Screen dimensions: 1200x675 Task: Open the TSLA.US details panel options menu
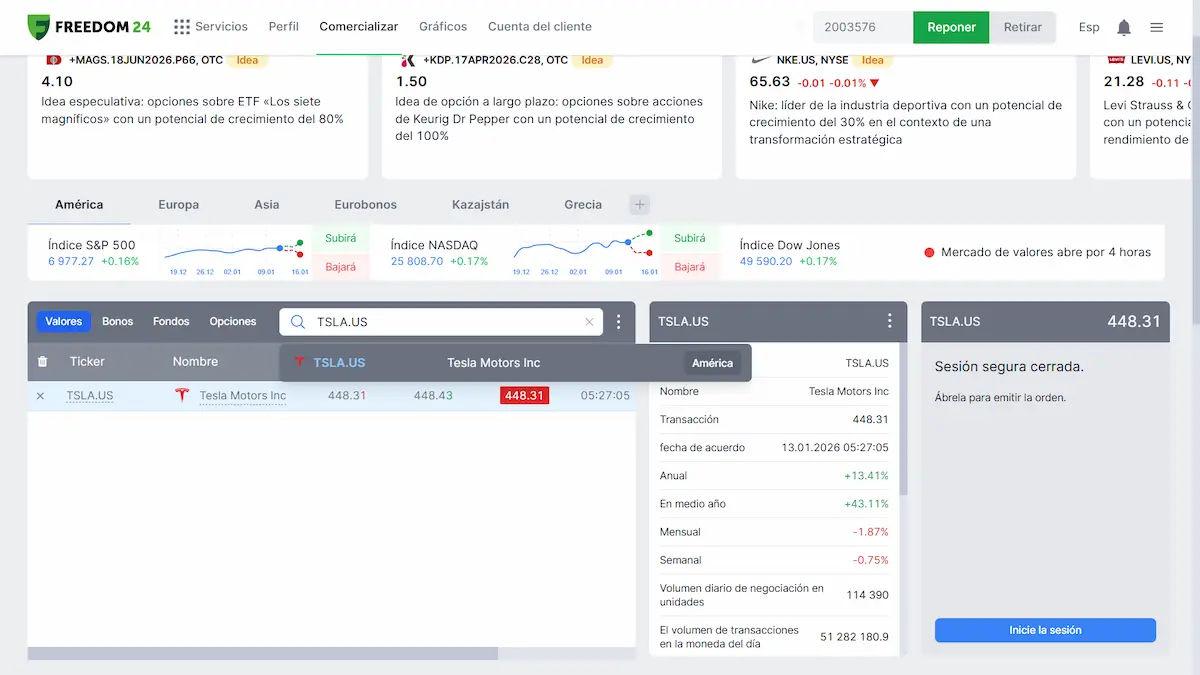click(x=890, y=321)
